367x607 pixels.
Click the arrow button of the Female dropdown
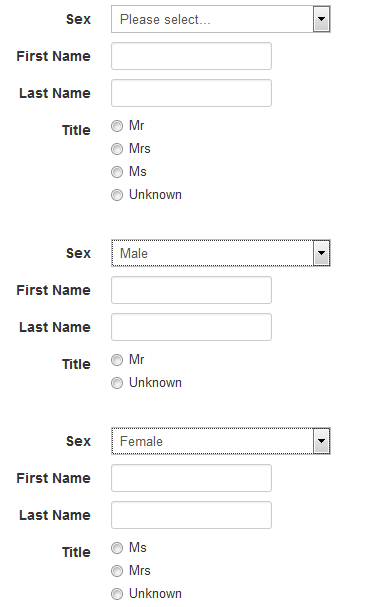click(x=321, y=441)
